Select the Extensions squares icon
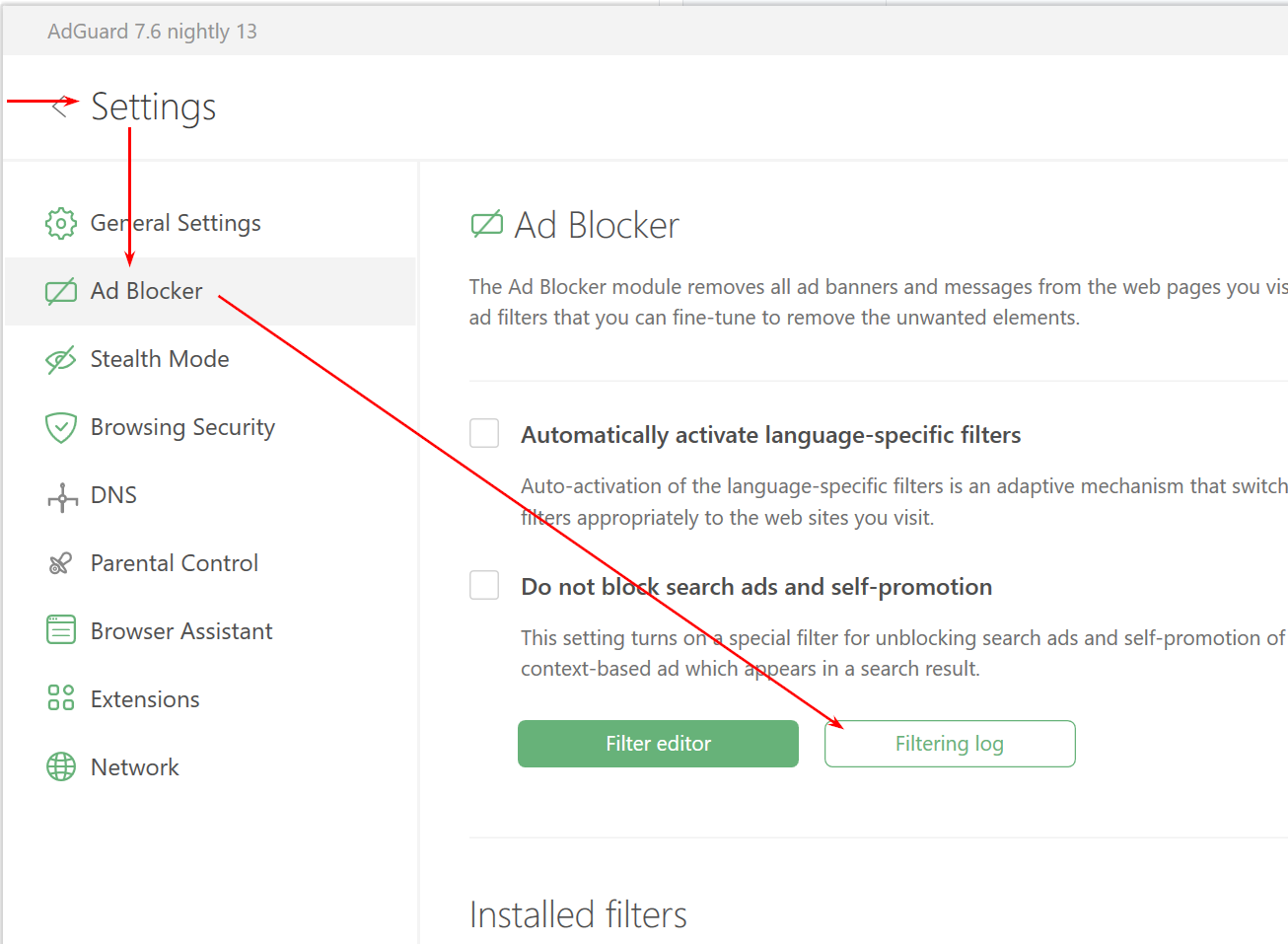 (x=60, y=698)
